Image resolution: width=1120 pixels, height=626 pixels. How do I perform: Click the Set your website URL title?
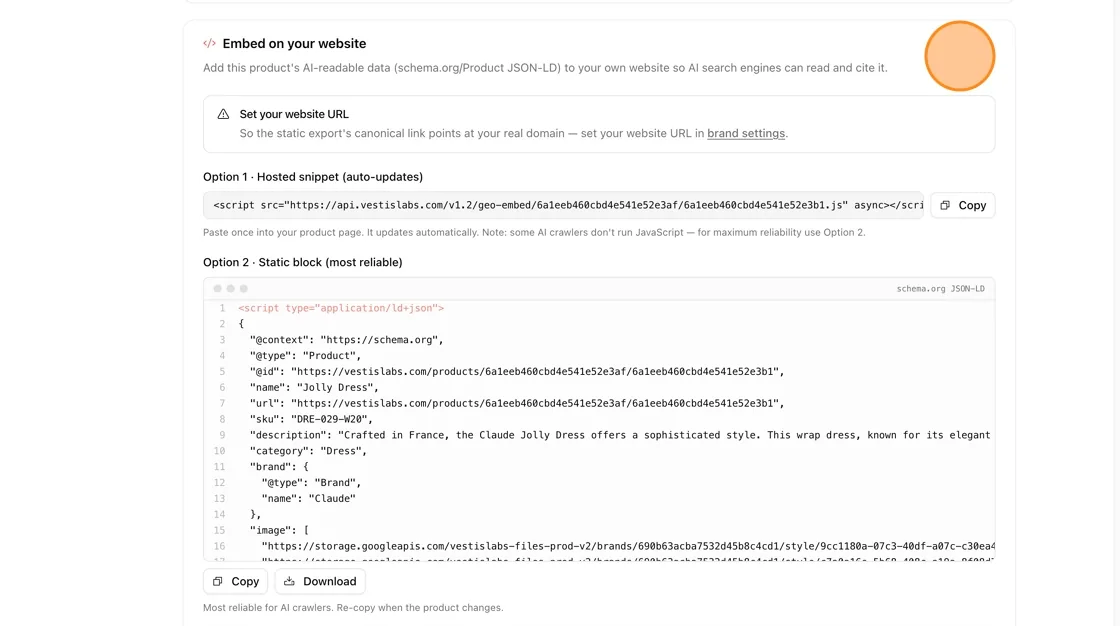click(x=294, y=114)
